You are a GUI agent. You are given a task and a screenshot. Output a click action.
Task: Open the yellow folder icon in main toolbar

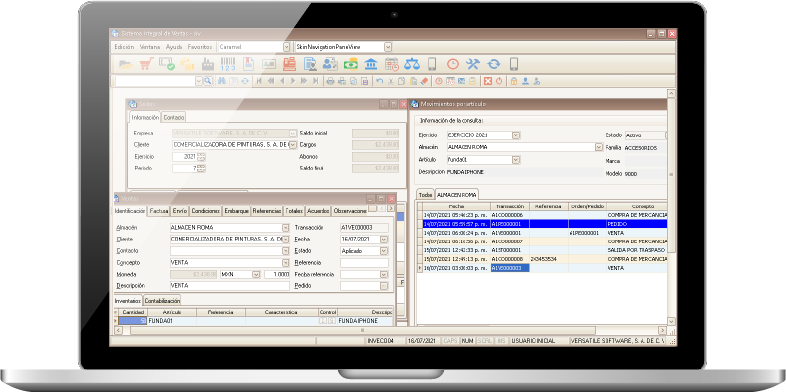click(125, 64)
